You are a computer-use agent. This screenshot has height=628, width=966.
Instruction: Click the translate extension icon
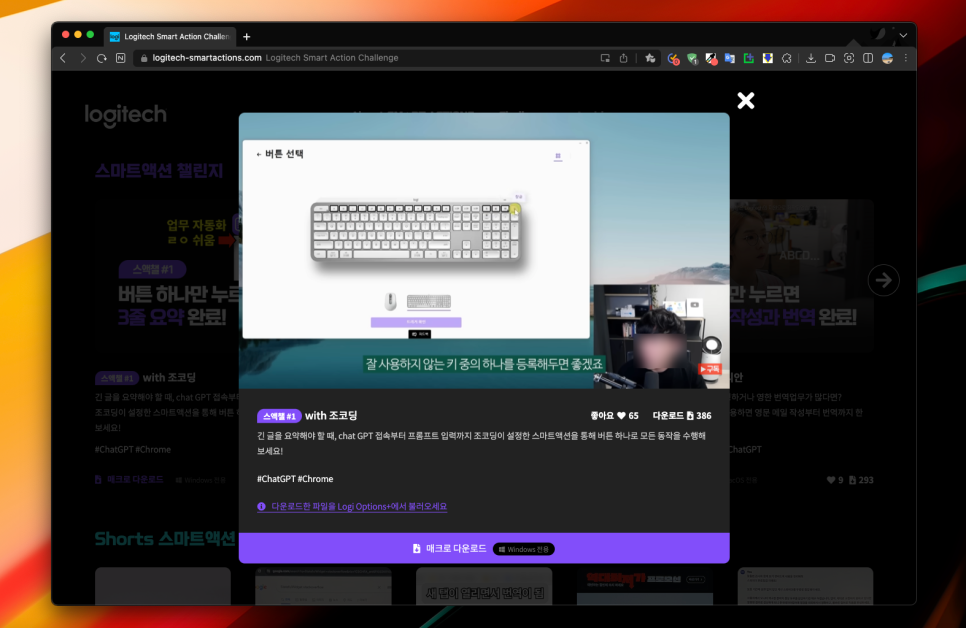tap(730, 59)
